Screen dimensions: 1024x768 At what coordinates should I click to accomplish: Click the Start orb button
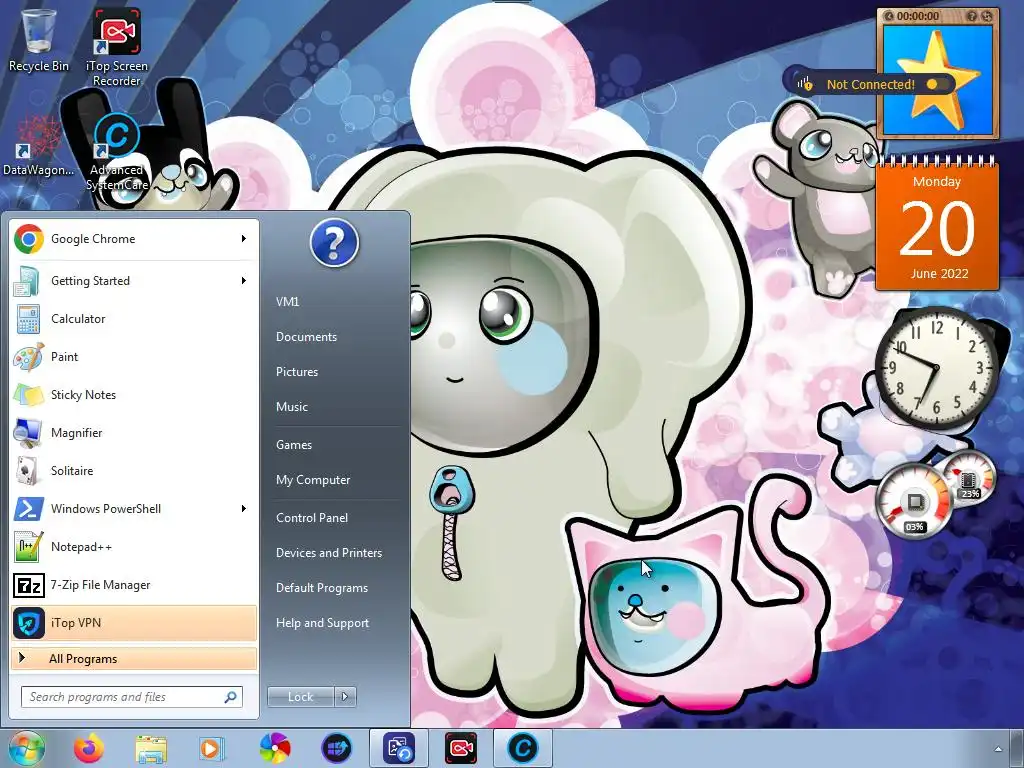pos(26,748)
